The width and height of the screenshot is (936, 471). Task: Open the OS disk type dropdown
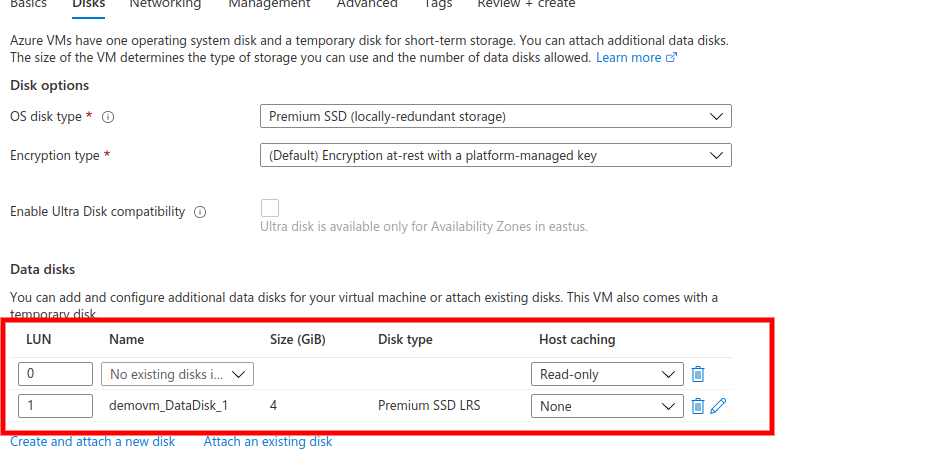tap(495, 116)
